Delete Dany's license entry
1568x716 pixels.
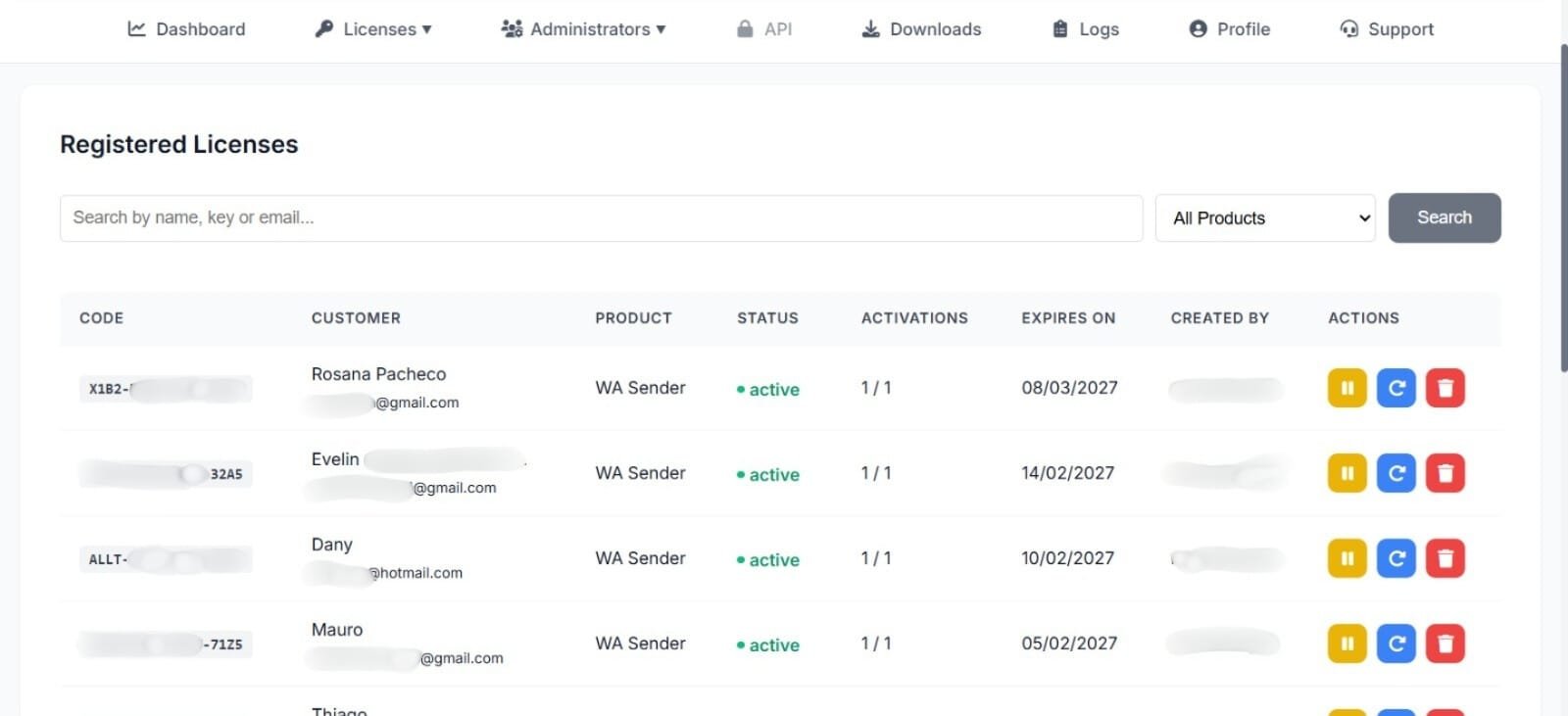(1445, 558)
